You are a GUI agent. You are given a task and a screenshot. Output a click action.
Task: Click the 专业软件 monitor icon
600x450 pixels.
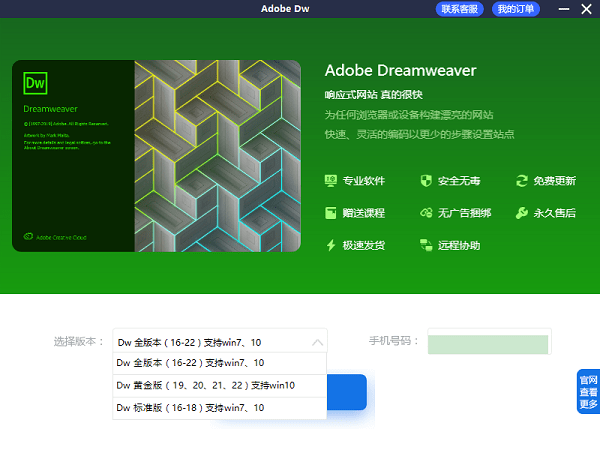(x=331, y=181)
